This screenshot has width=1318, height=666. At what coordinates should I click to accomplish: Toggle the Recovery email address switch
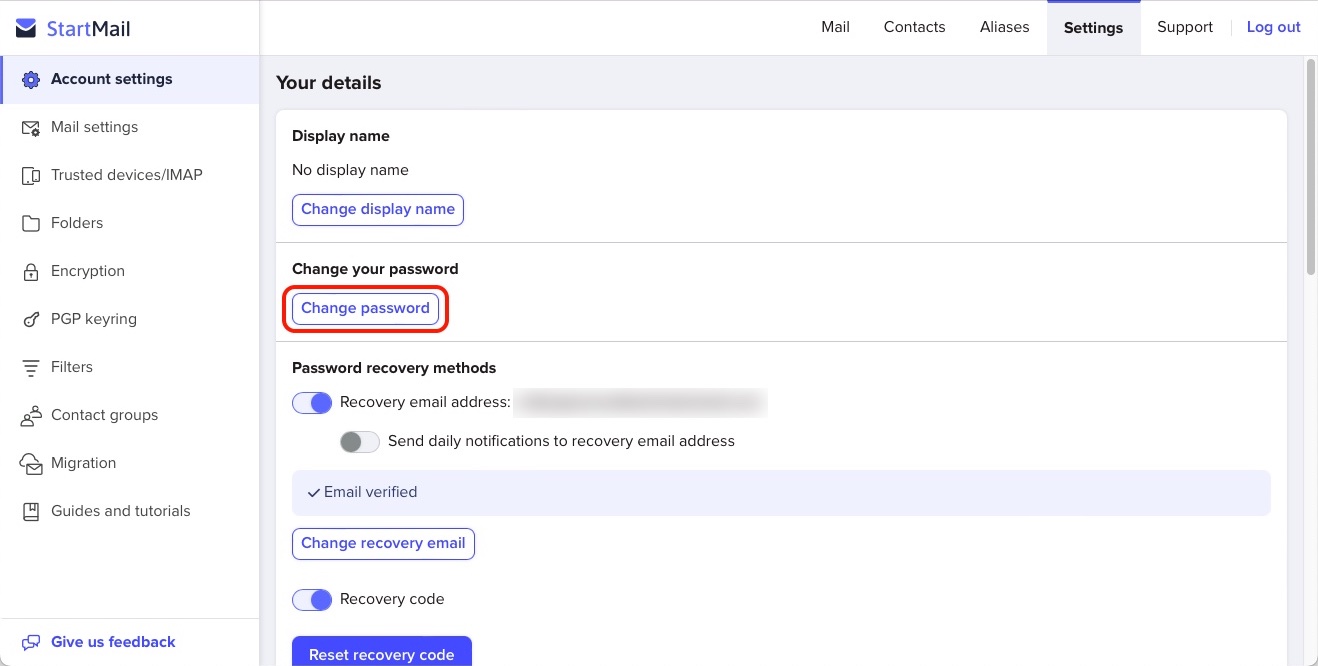312,403
